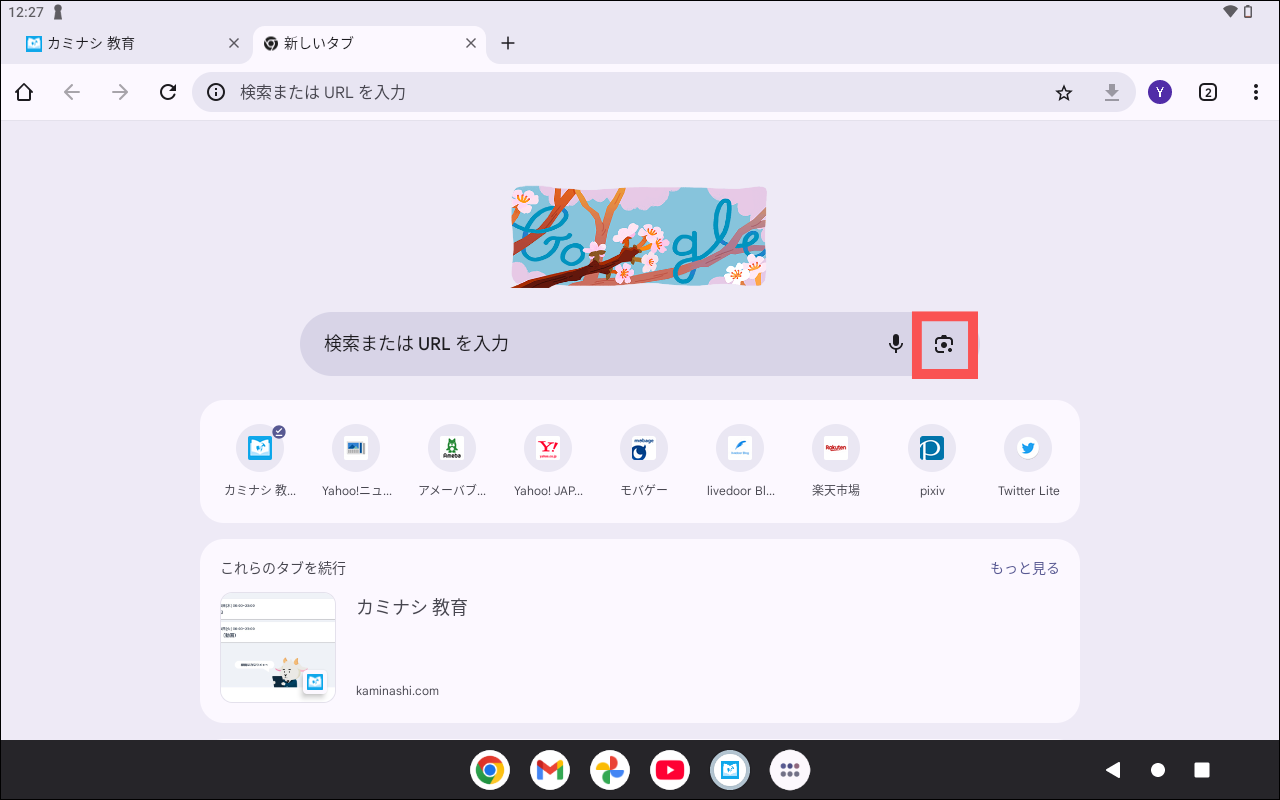Open the pixiv shortcut tile
This screenshot has height=800, width=1280.
[932, 461]
